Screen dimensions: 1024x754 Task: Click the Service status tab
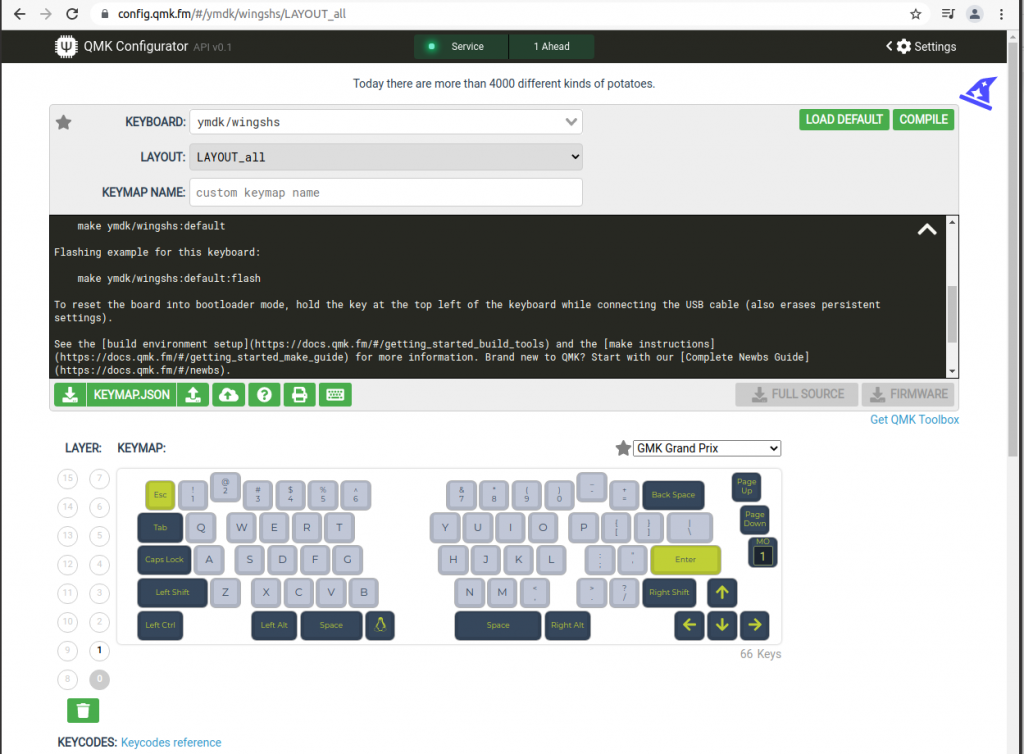click(x=460, y=46)
